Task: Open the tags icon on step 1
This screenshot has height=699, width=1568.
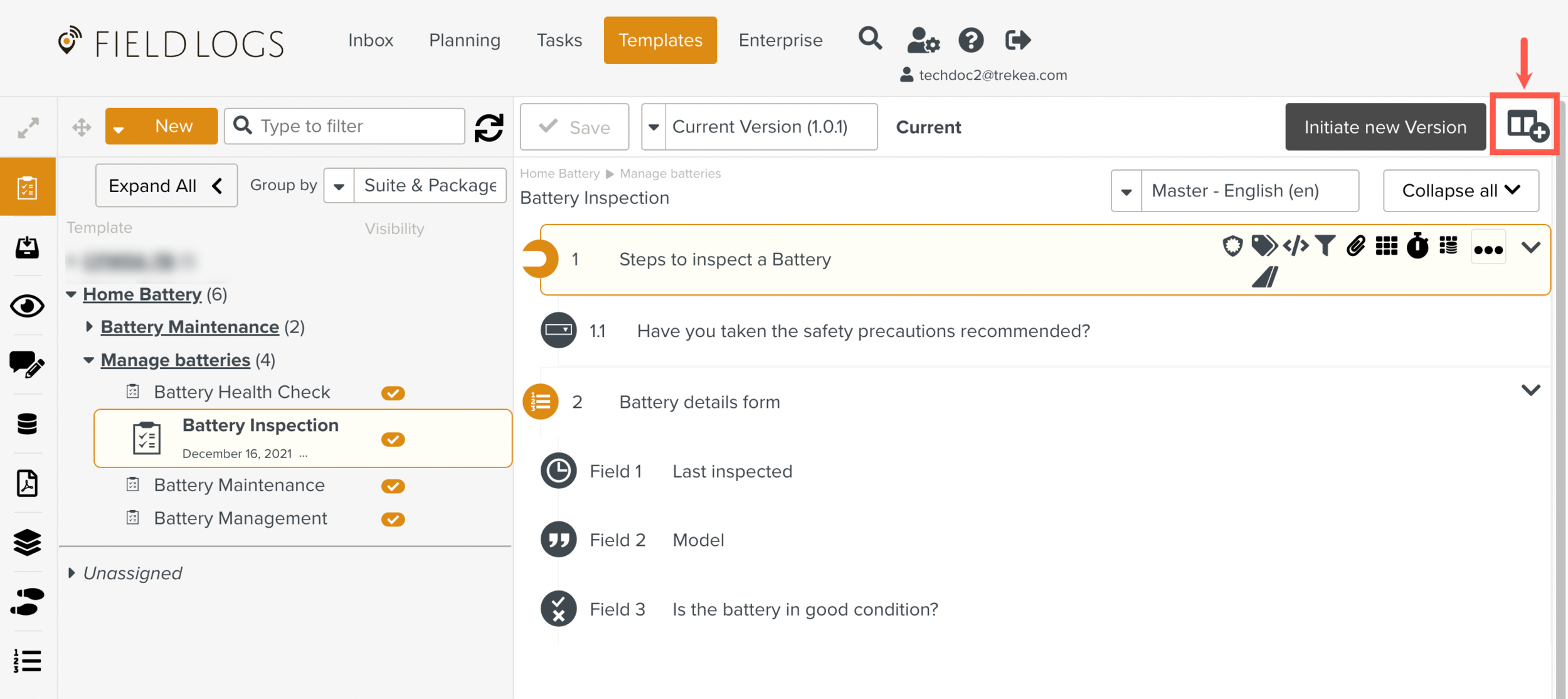Action: 1263,246
